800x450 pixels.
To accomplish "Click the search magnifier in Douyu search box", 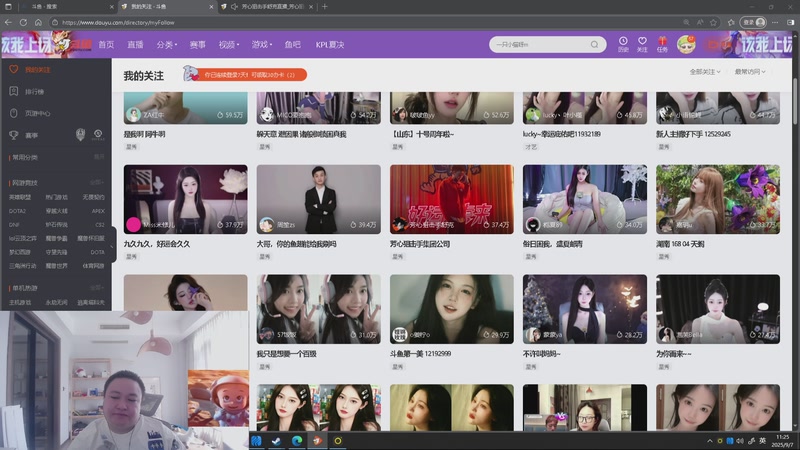I will tap(594, 44).
